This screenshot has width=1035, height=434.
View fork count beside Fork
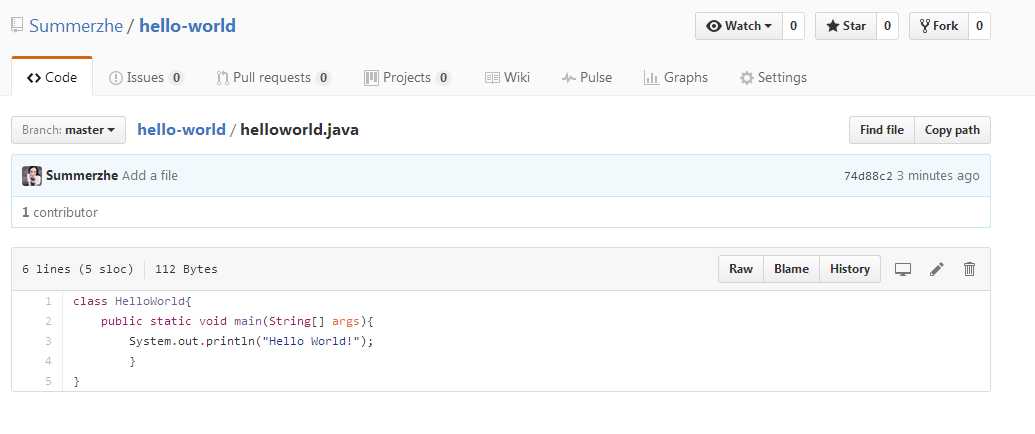979,26
